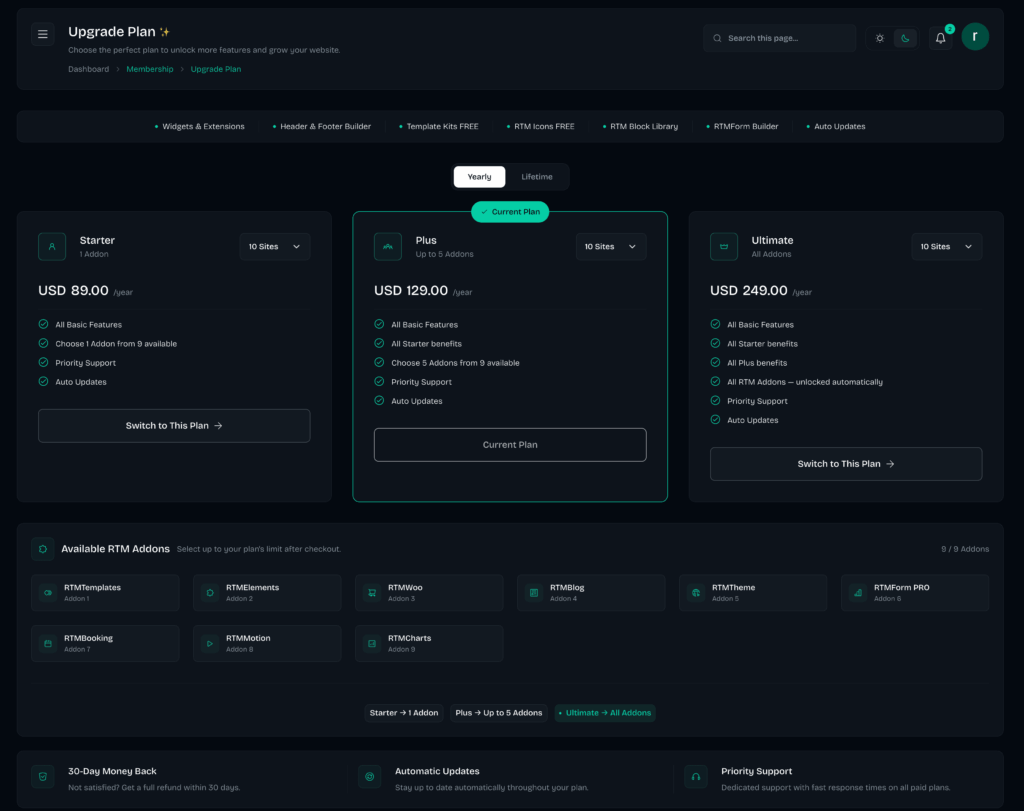Select the Plus → Up to 5 Addons chip

(x=499, y=712)
